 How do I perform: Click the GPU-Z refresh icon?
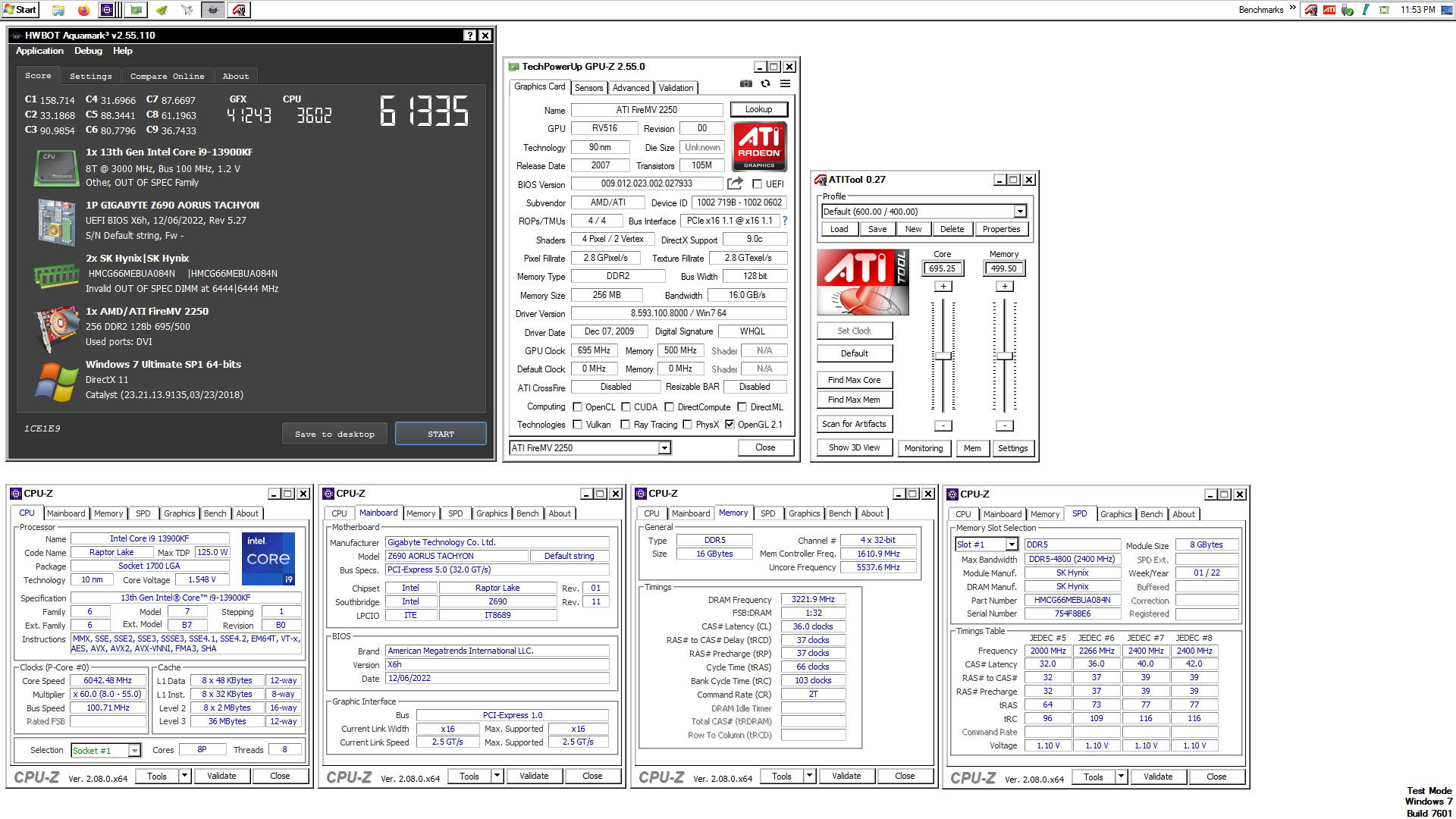tap(766, 83)
